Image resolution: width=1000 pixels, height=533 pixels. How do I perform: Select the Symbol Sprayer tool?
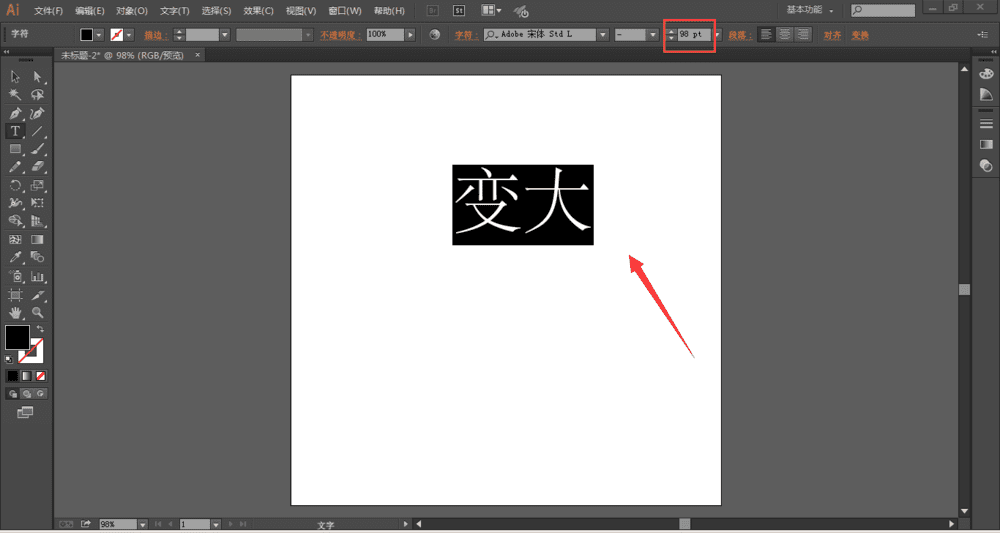click(x=15, y=277)
